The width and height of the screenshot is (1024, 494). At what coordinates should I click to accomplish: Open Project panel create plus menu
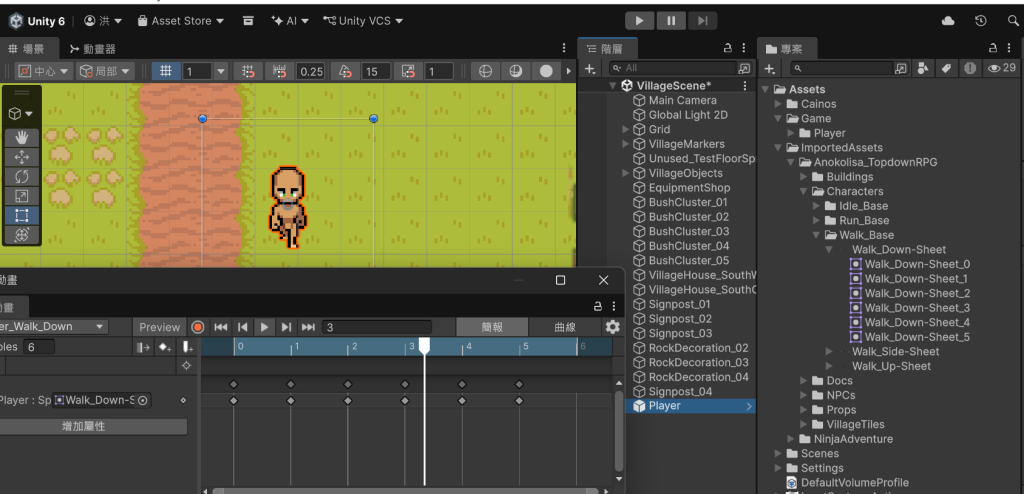770,69
